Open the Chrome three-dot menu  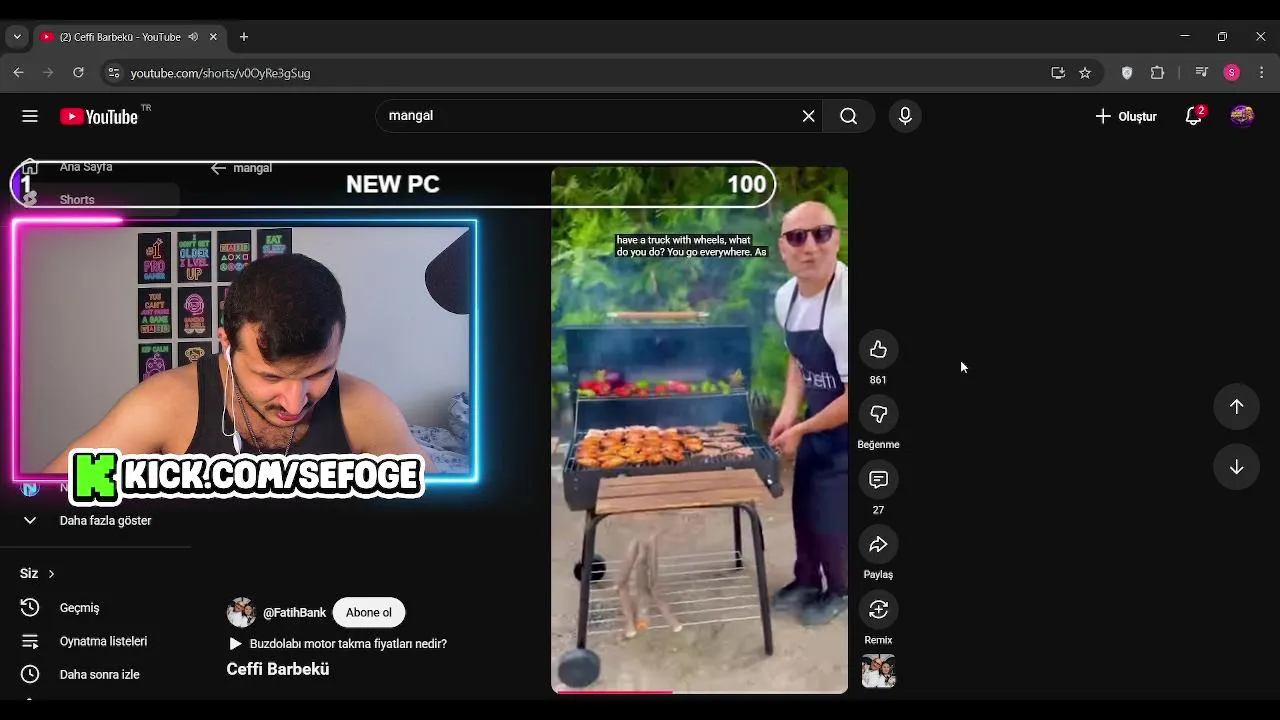tap(1261, 73)
